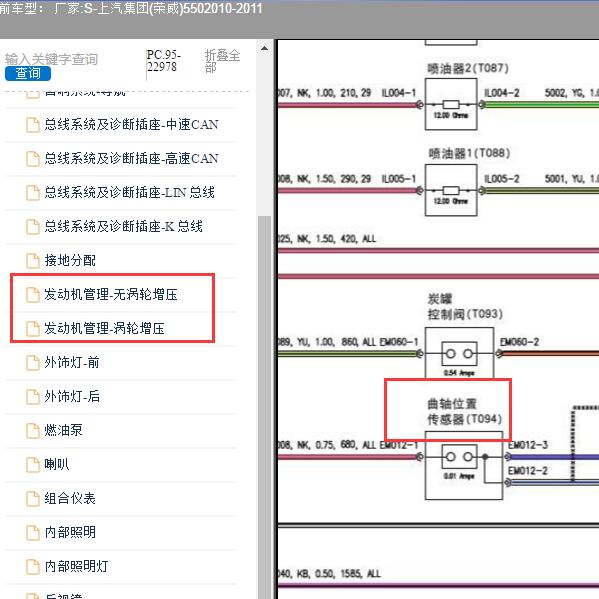Image resolution: width=599 pixels, height=599 pixels.
Task: Open 总线系统及诊断插座-中速CAN entry
Action: tap(131, 125)
